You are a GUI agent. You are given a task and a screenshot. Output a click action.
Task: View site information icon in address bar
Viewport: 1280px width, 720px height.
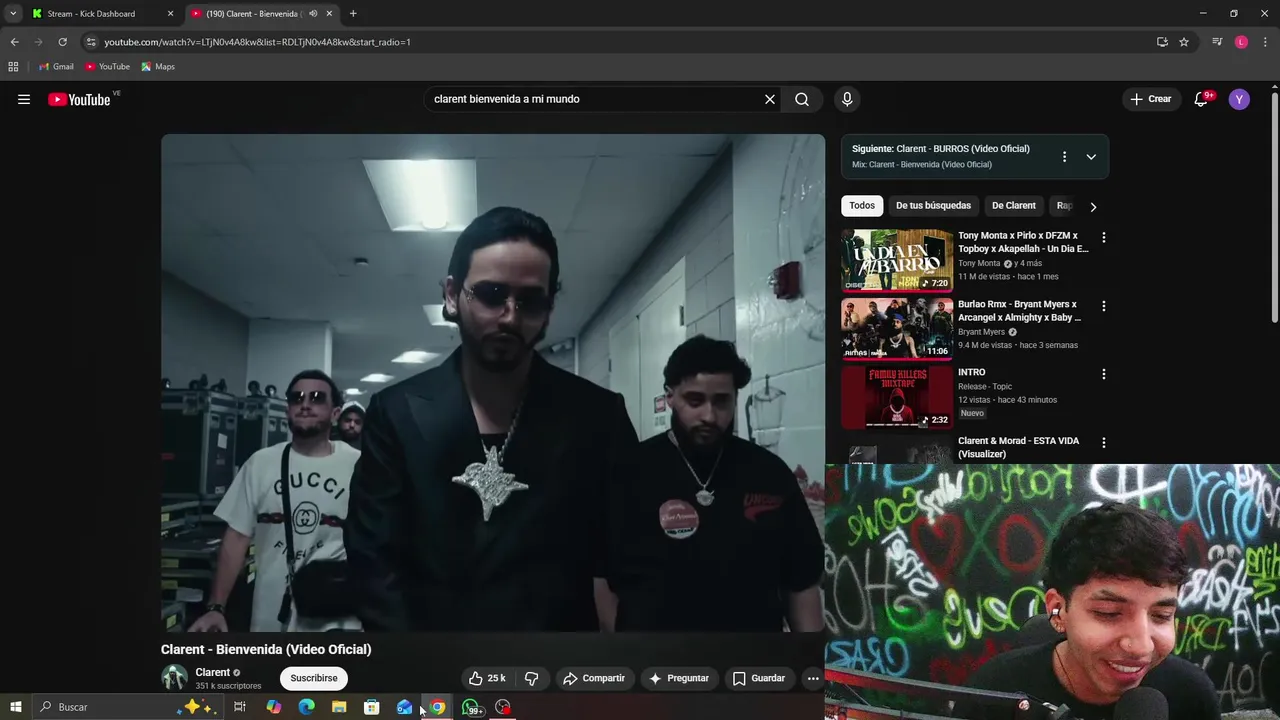91,42
